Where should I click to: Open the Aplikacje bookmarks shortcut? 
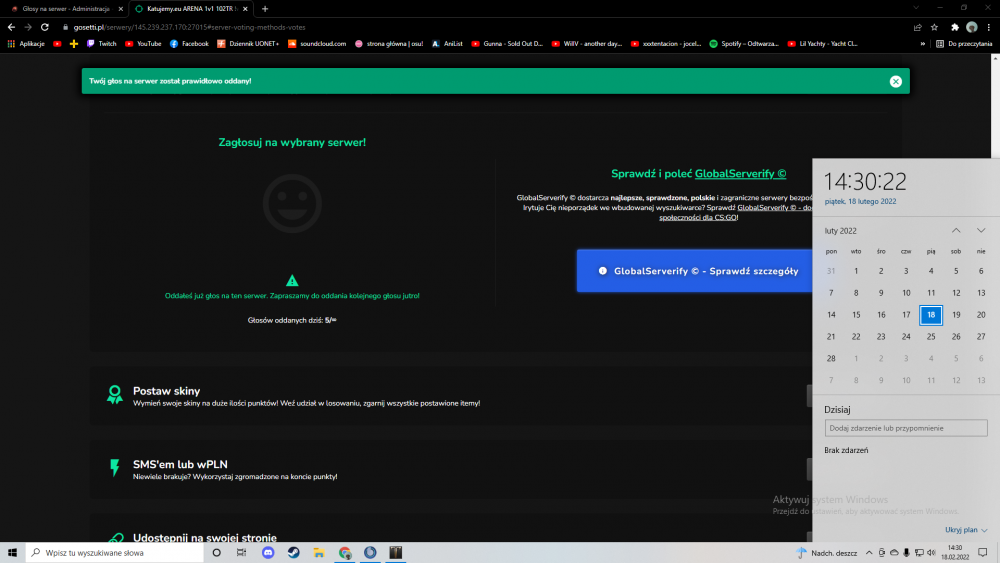point(26,44)
